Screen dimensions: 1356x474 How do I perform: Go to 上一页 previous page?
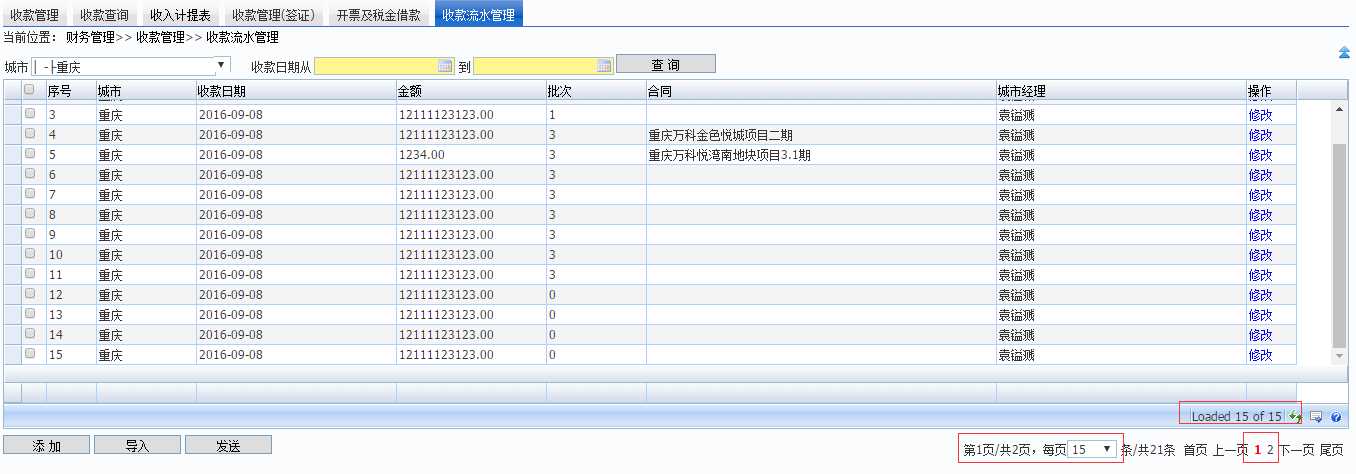click(x=1230, y=450)
